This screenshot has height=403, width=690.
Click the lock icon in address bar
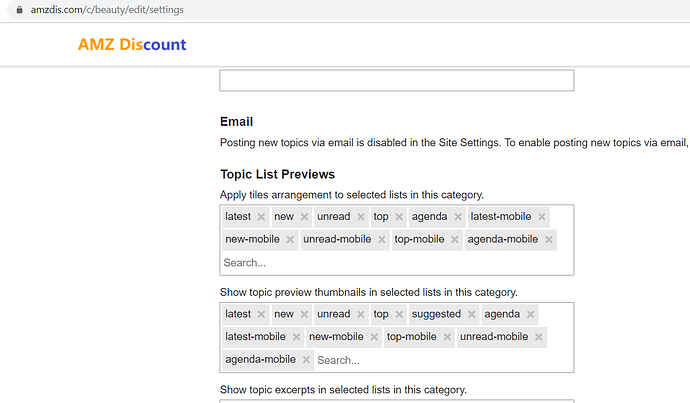point(19,10)
